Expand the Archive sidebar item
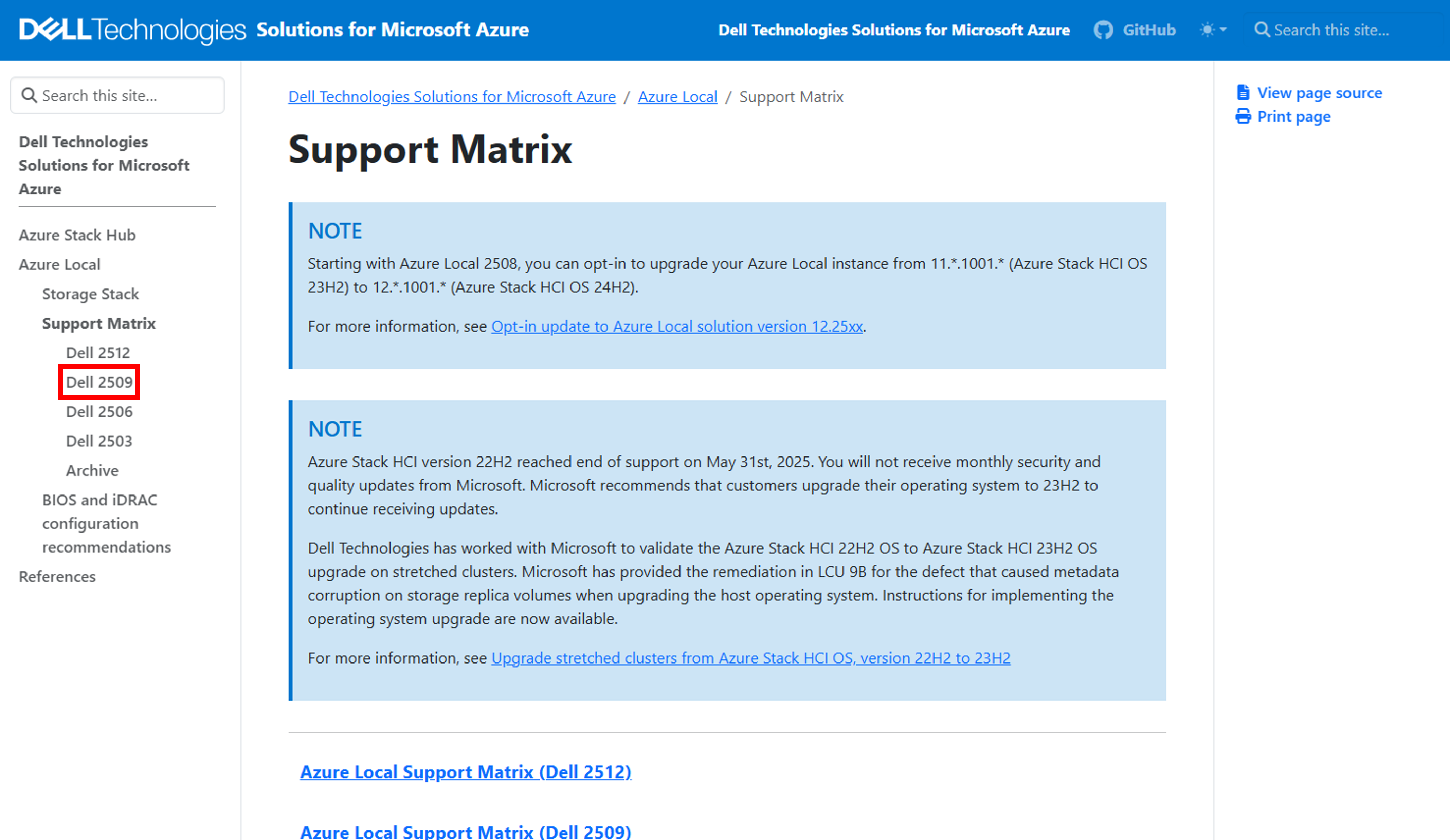This screenshot has height=840, width=1450. (x=92, y=471)
